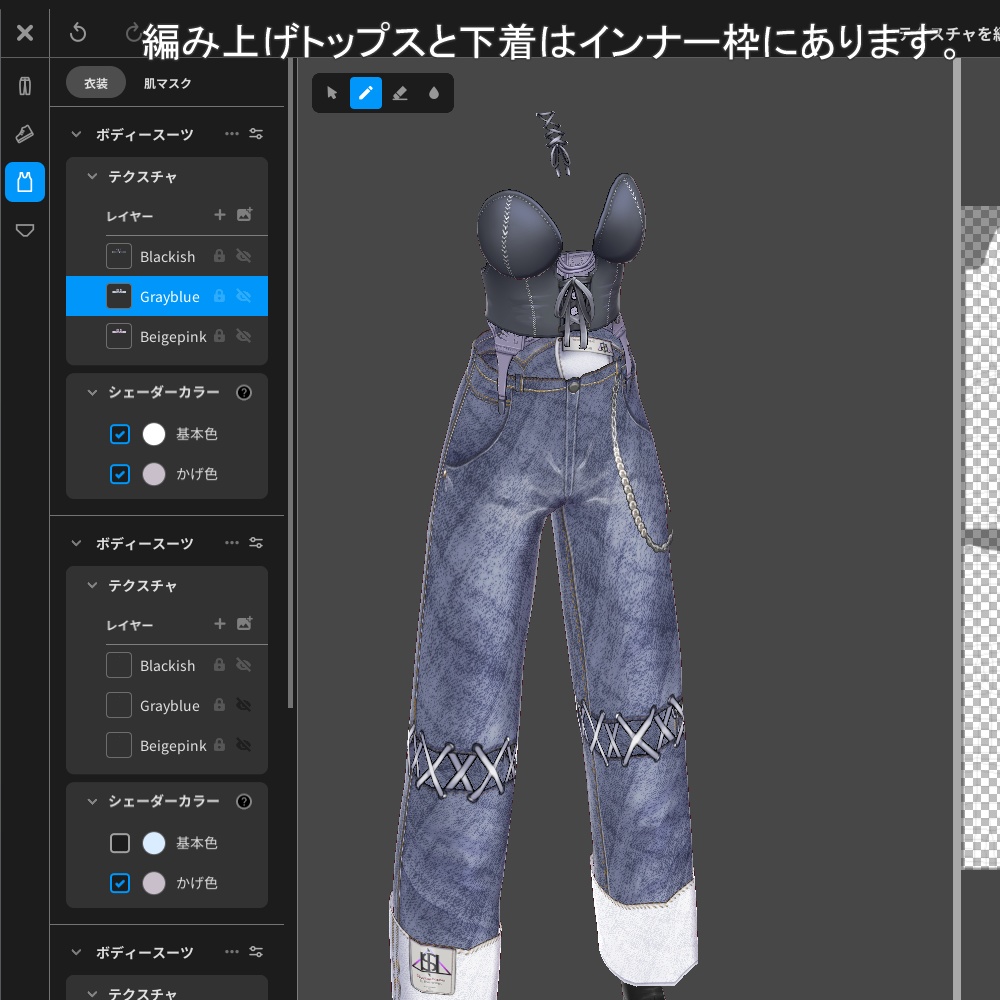Select the Brush tool in the canvas toolbar
1000x1000 pixels.
(x=364, y=93)
